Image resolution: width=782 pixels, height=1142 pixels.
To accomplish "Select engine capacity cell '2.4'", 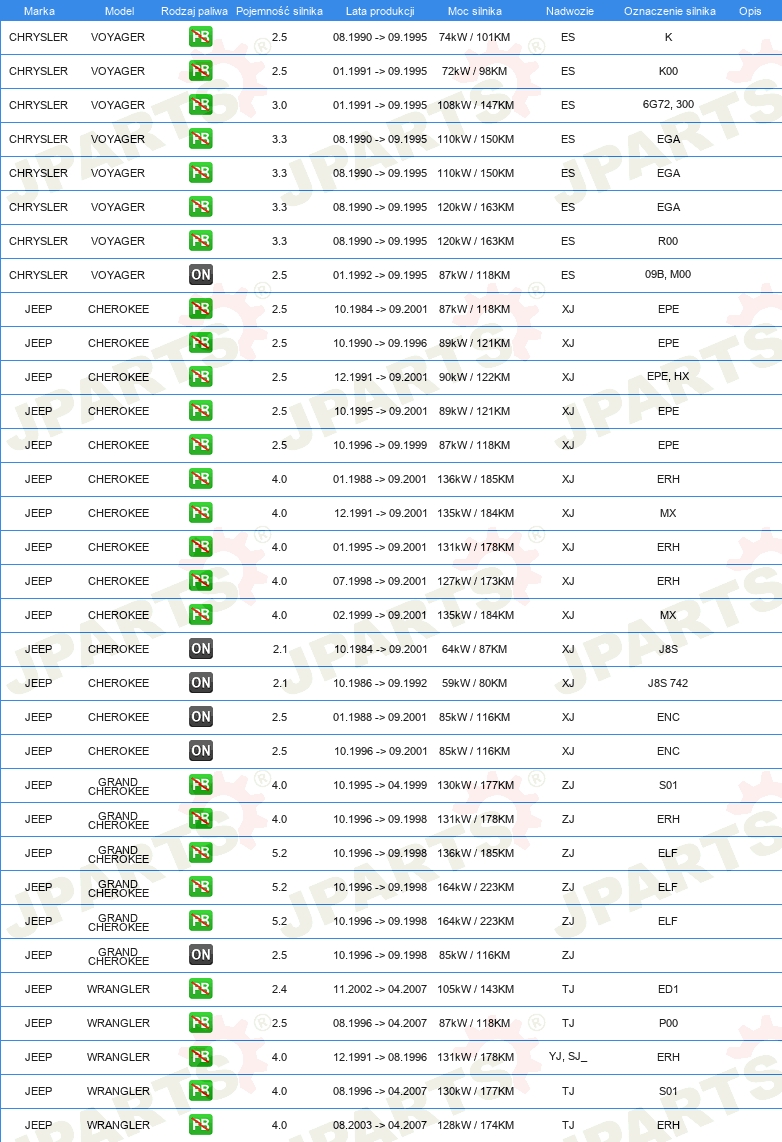I will pyautogui.click(x=280, y=989).
